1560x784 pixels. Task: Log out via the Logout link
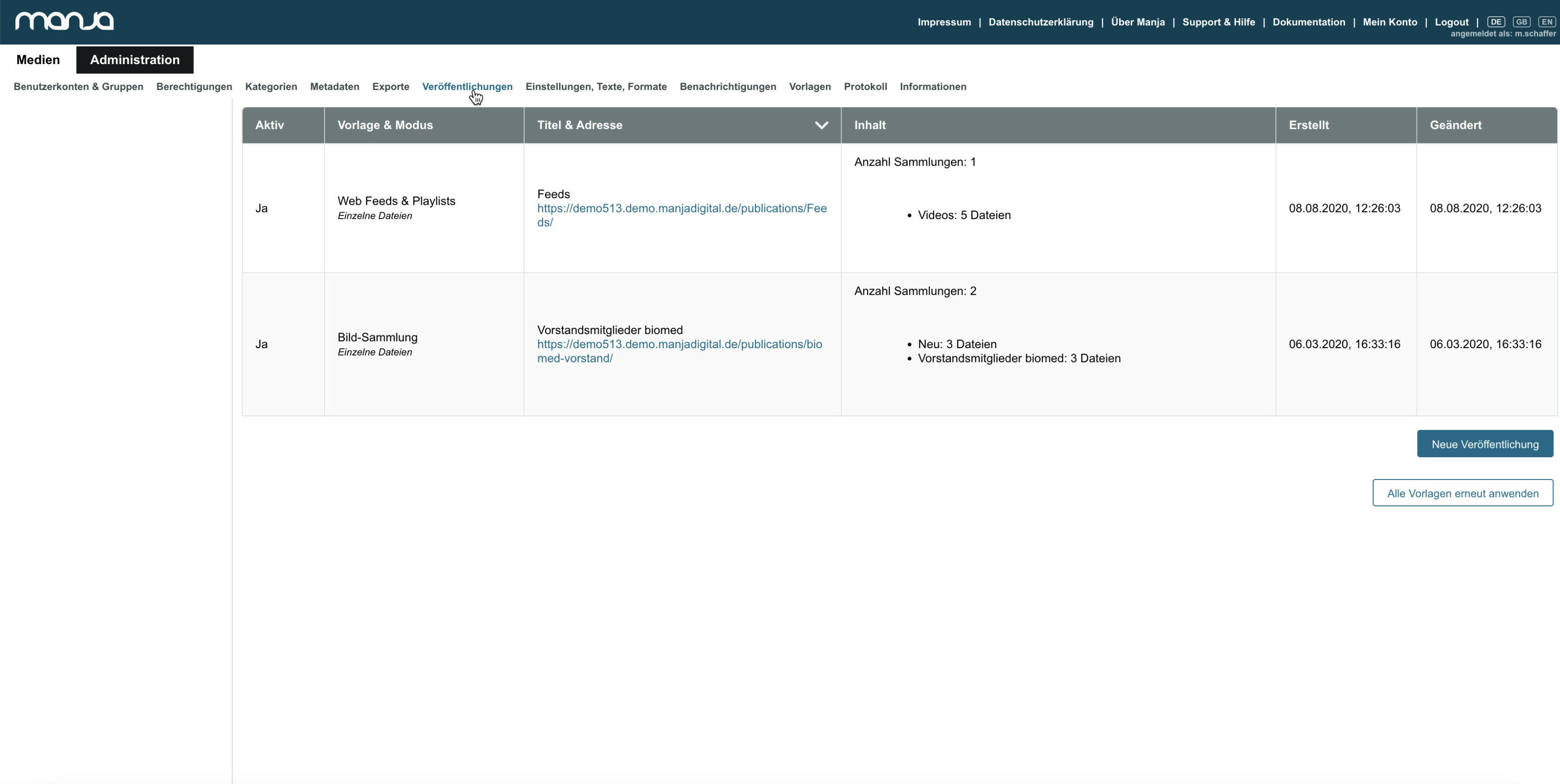tap(1452, 22)
